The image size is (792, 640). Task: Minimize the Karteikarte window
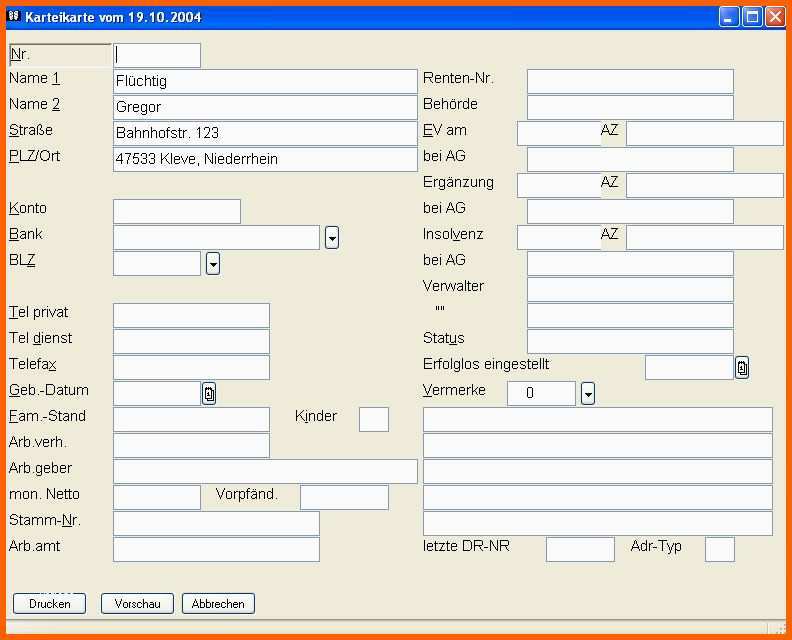coord(728,17)
